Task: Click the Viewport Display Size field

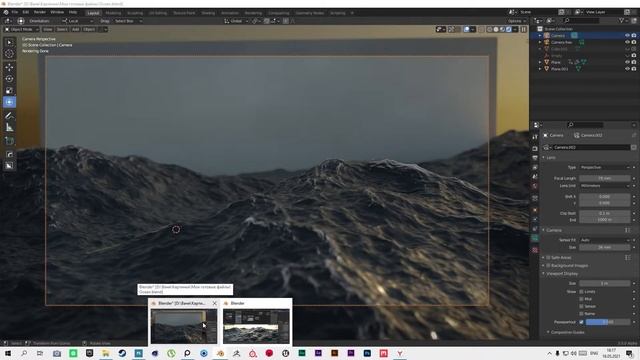Action: click(x=604, y=283)
